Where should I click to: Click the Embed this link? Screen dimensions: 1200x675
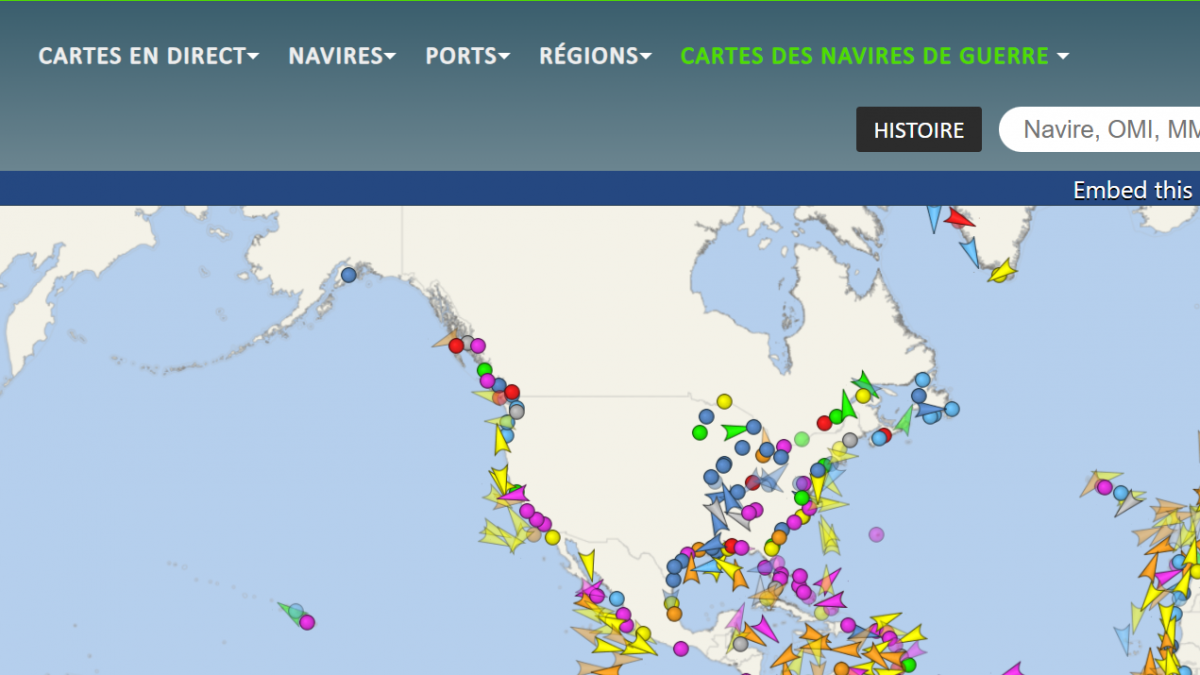[1134, 190]
